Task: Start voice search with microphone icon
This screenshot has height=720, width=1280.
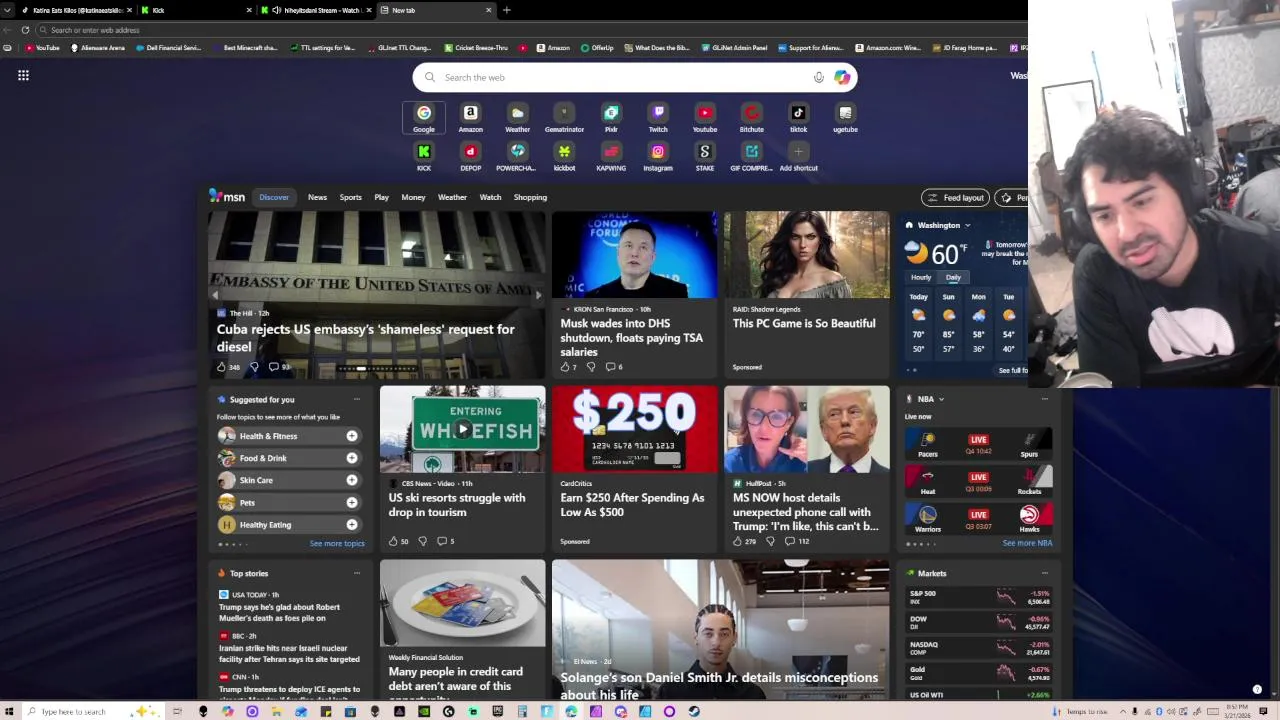Action: coord(819,77)
